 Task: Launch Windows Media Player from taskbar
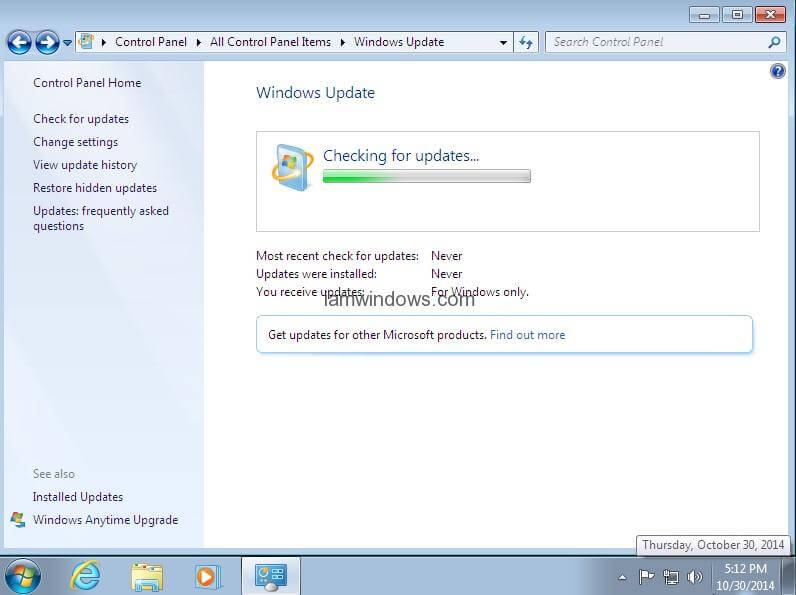point(209,577)
